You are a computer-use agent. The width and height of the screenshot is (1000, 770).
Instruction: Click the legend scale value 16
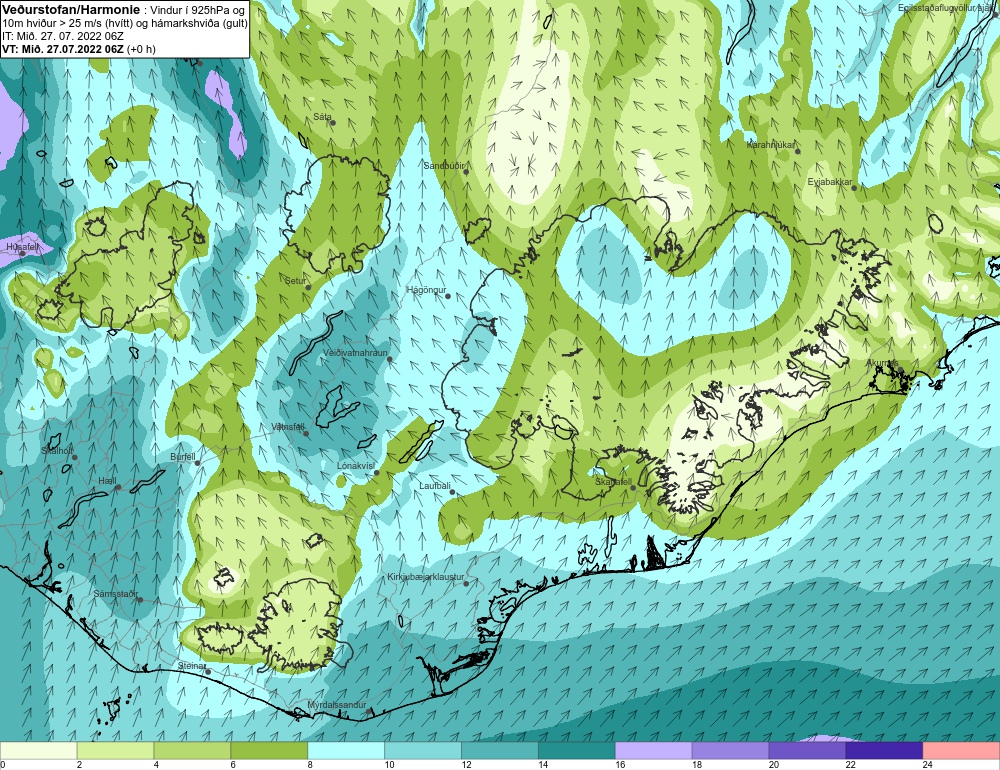(620, 764)
